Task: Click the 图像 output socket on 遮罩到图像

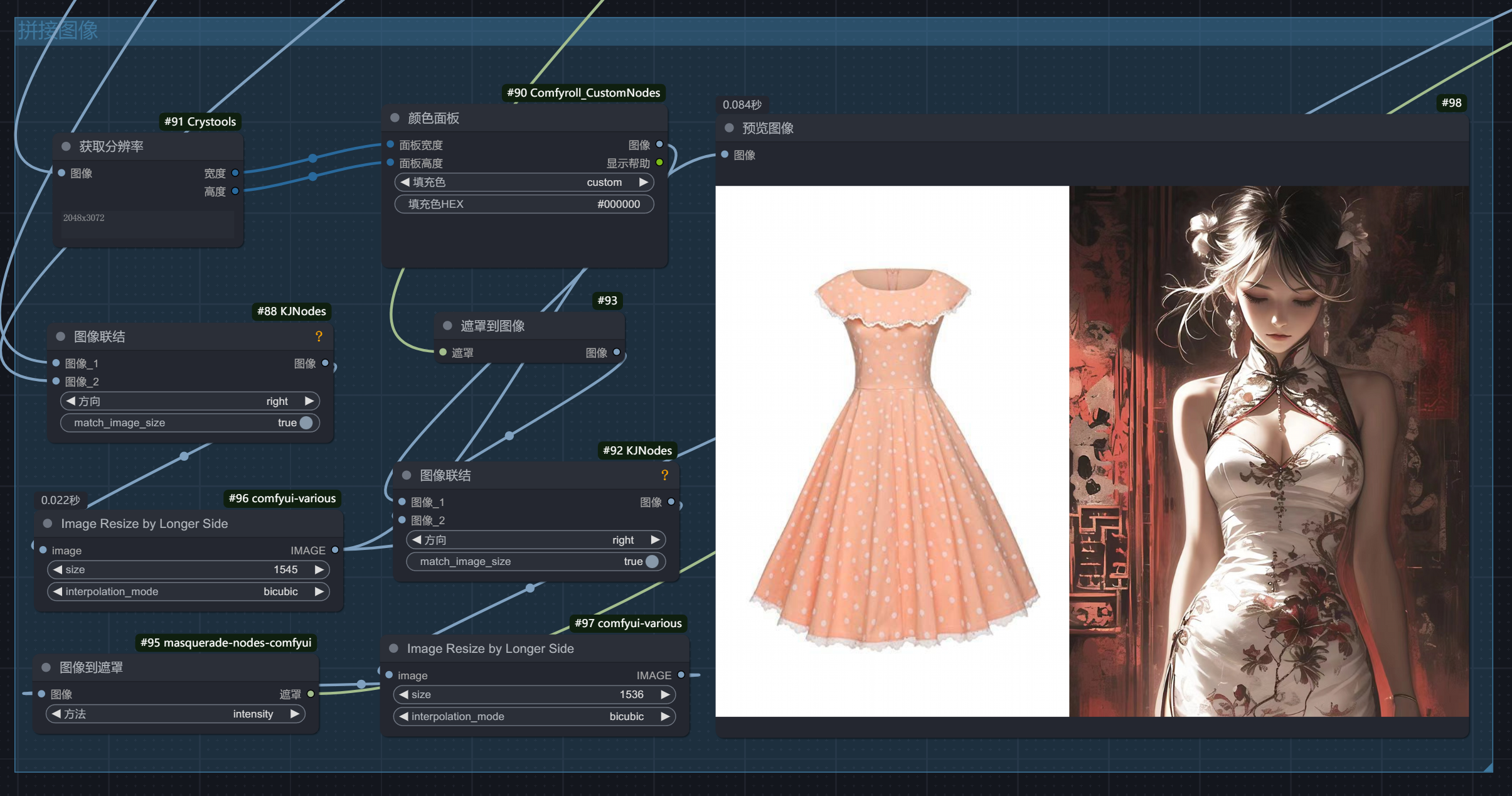Action: [x=617, y=352]
